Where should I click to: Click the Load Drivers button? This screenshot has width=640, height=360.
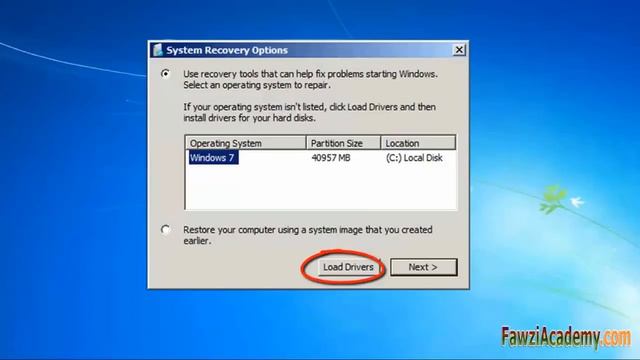[348, 267]
